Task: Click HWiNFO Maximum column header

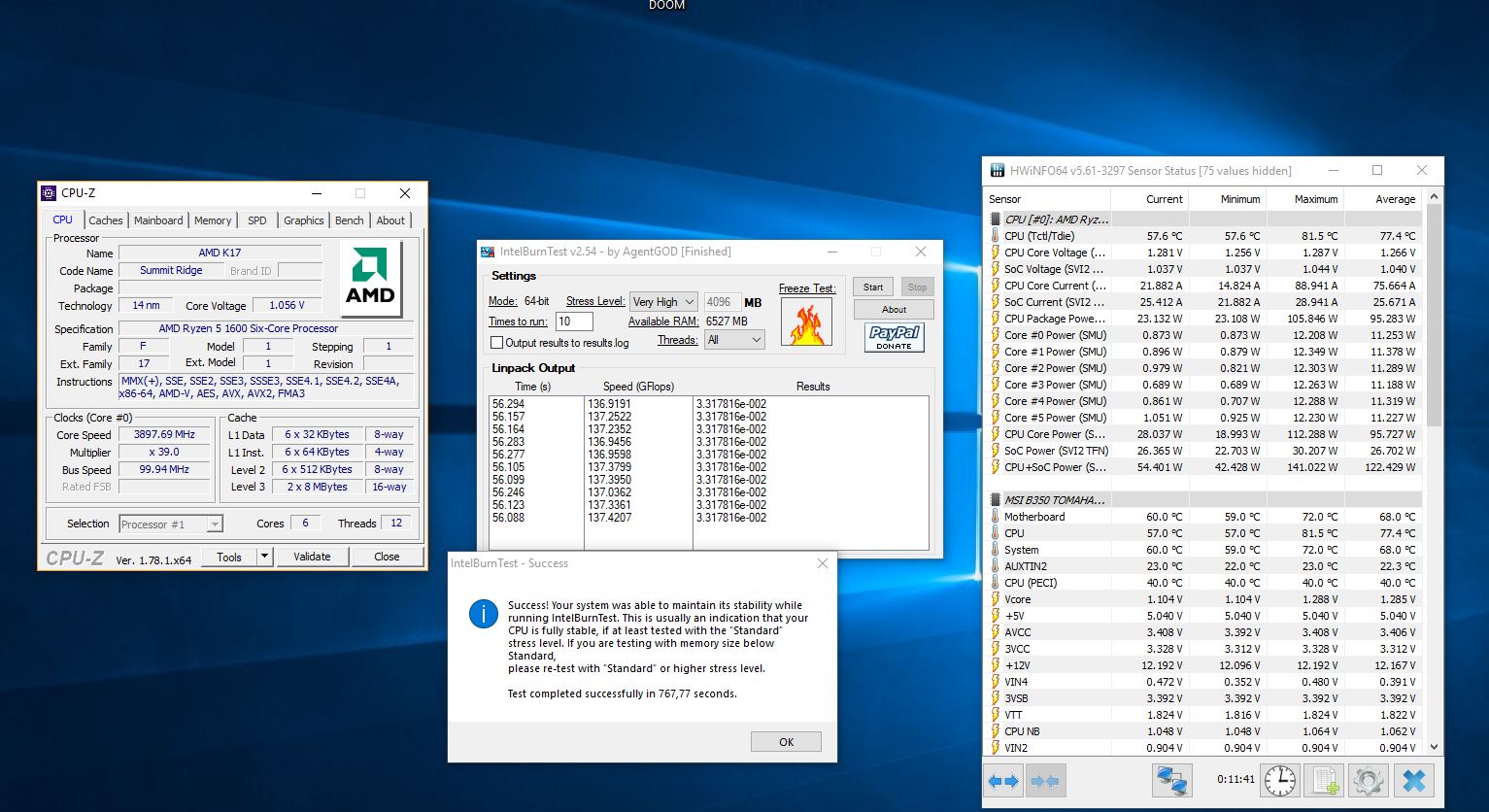Action: pyautogui.click(x=1303, y=199)
